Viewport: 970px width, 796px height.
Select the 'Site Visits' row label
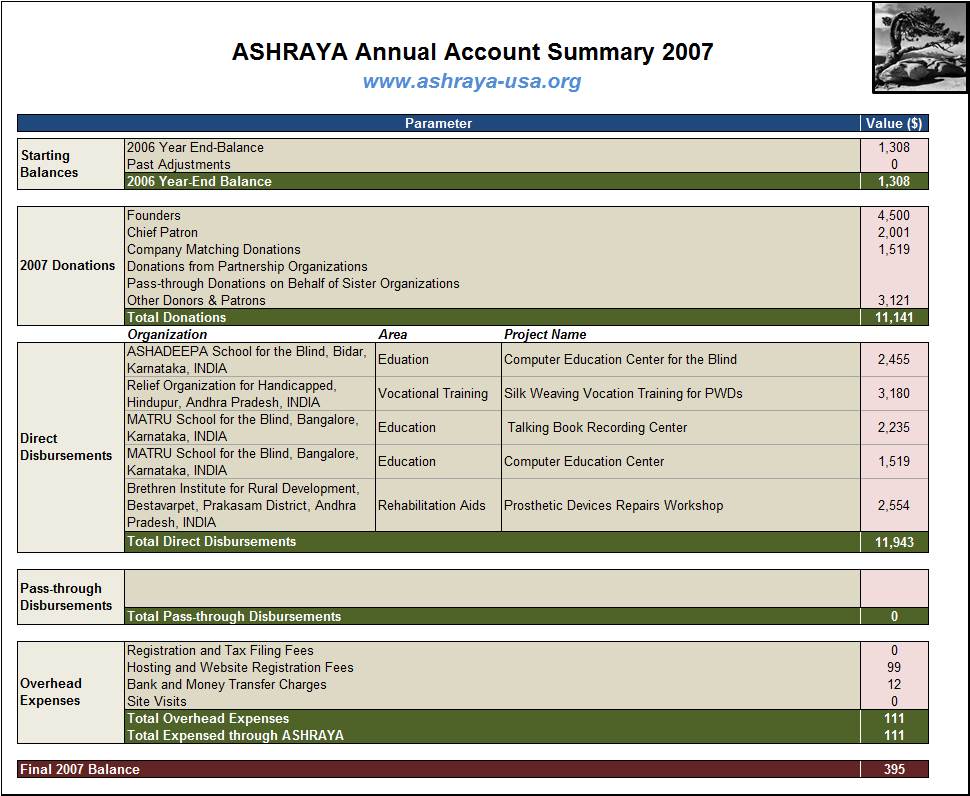pyautogui.click(x=157, y=701)
